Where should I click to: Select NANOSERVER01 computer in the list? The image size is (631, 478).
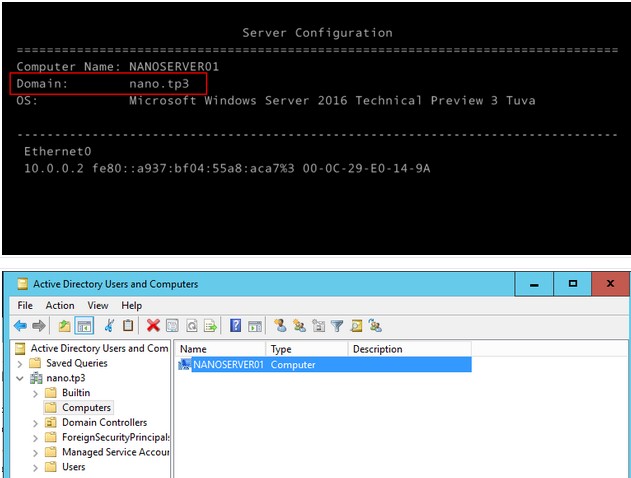coord(227,365)
